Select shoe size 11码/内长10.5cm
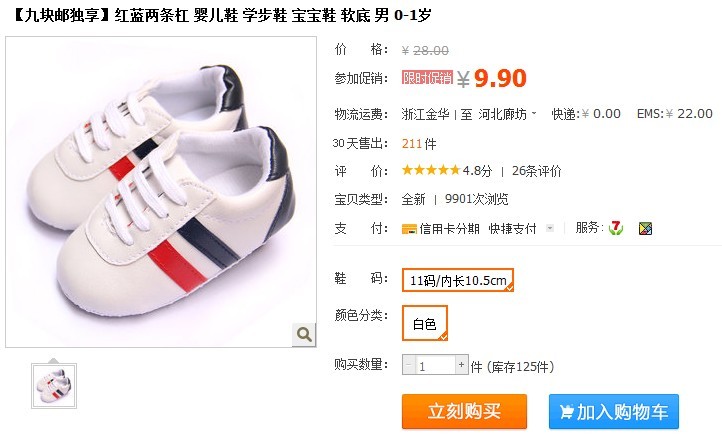Screen dimensions: 722x438 458,280
